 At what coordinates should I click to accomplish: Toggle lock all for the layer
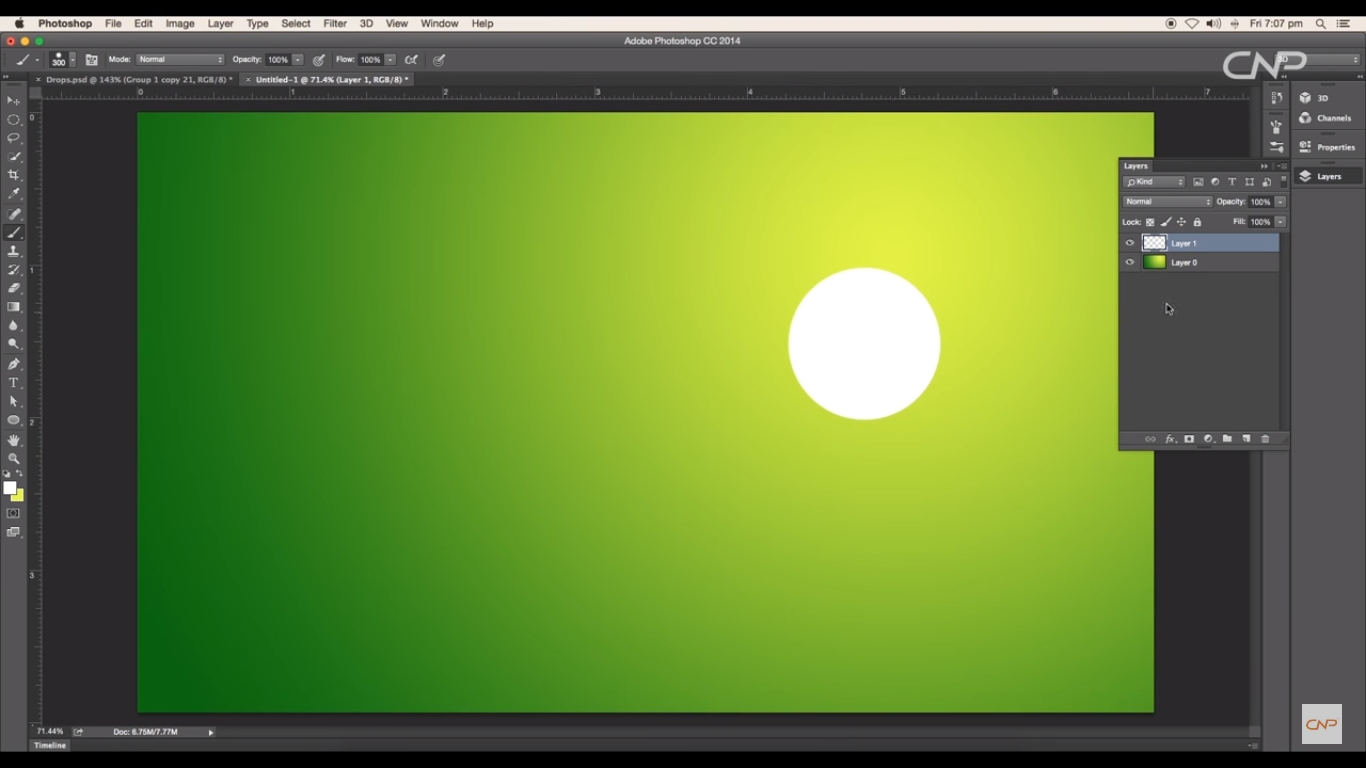1197,222
